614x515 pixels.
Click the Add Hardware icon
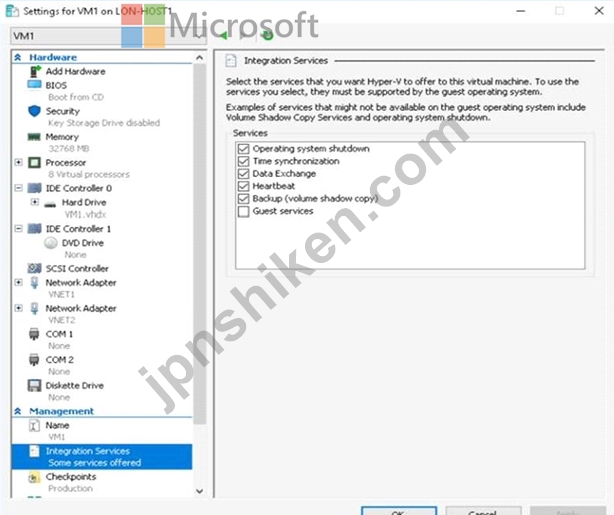click(x=35, y=71)
